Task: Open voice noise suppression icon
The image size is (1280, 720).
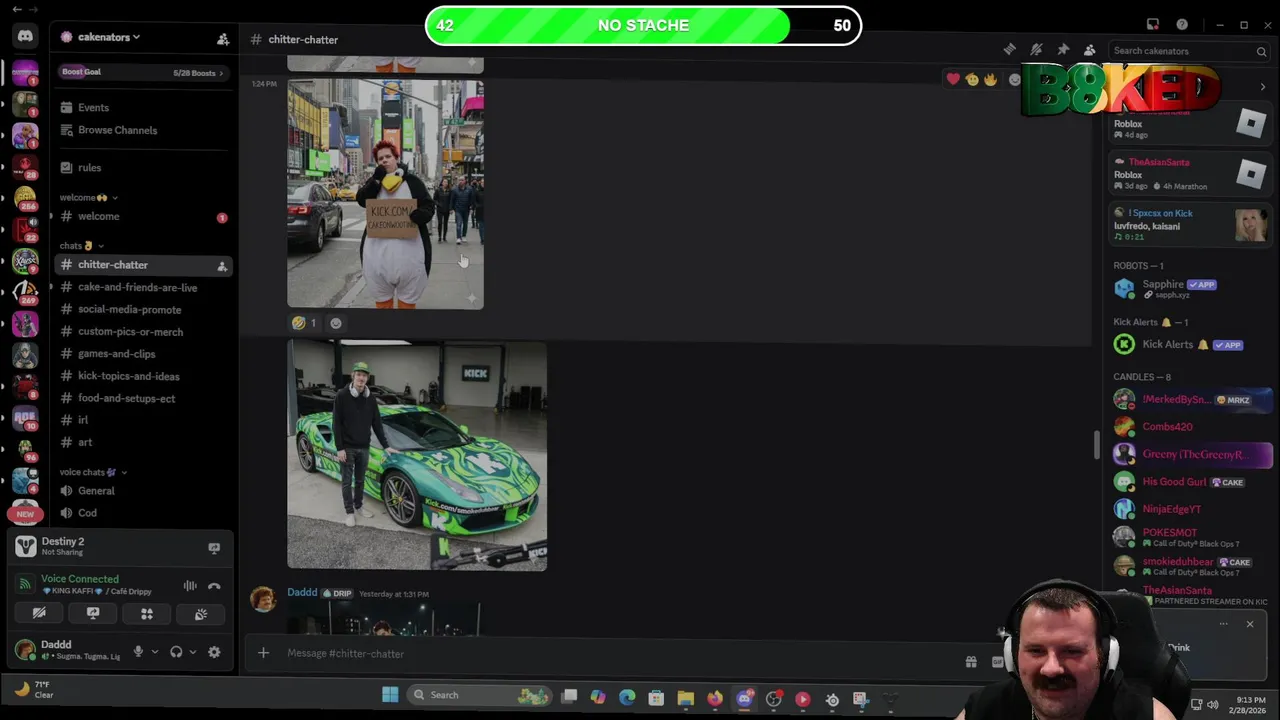Action: [190, 586]
